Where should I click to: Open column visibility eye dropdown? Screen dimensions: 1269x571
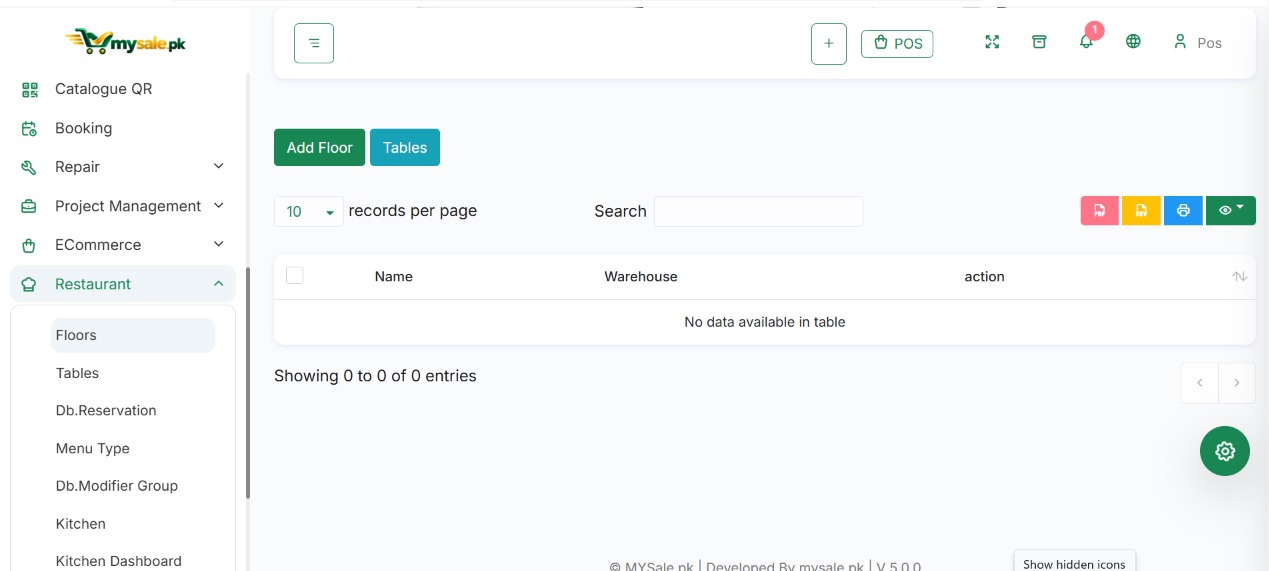pos(1231,211)
